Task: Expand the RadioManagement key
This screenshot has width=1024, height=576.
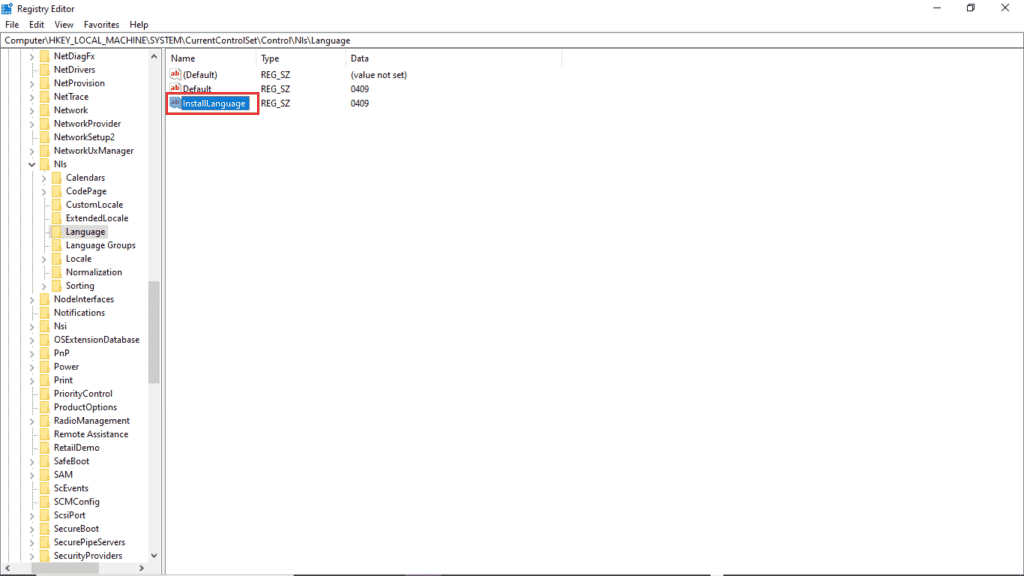Action: click(x=31, y=421)
